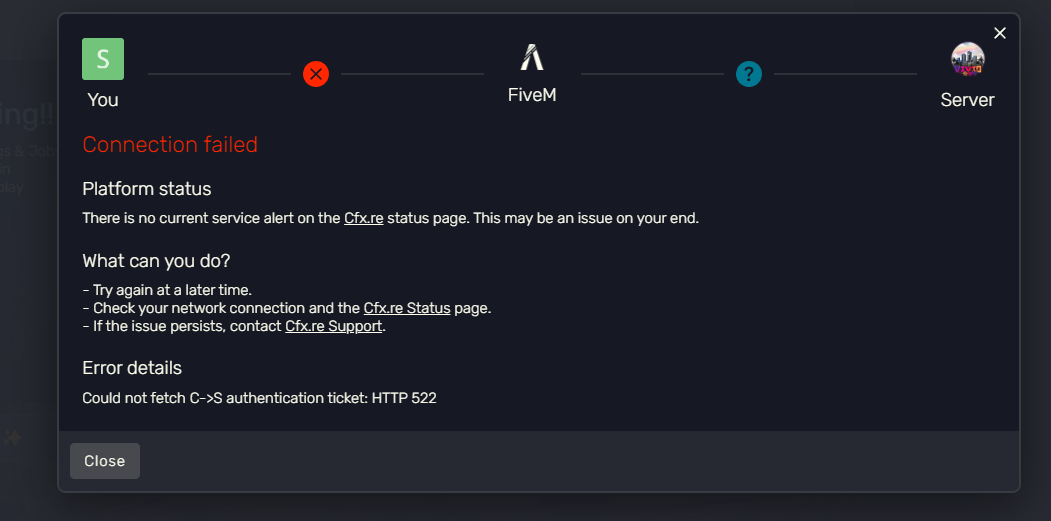Click the "FiveM" label under the logo
The image size is (1051, 521).
pos(532,97)
